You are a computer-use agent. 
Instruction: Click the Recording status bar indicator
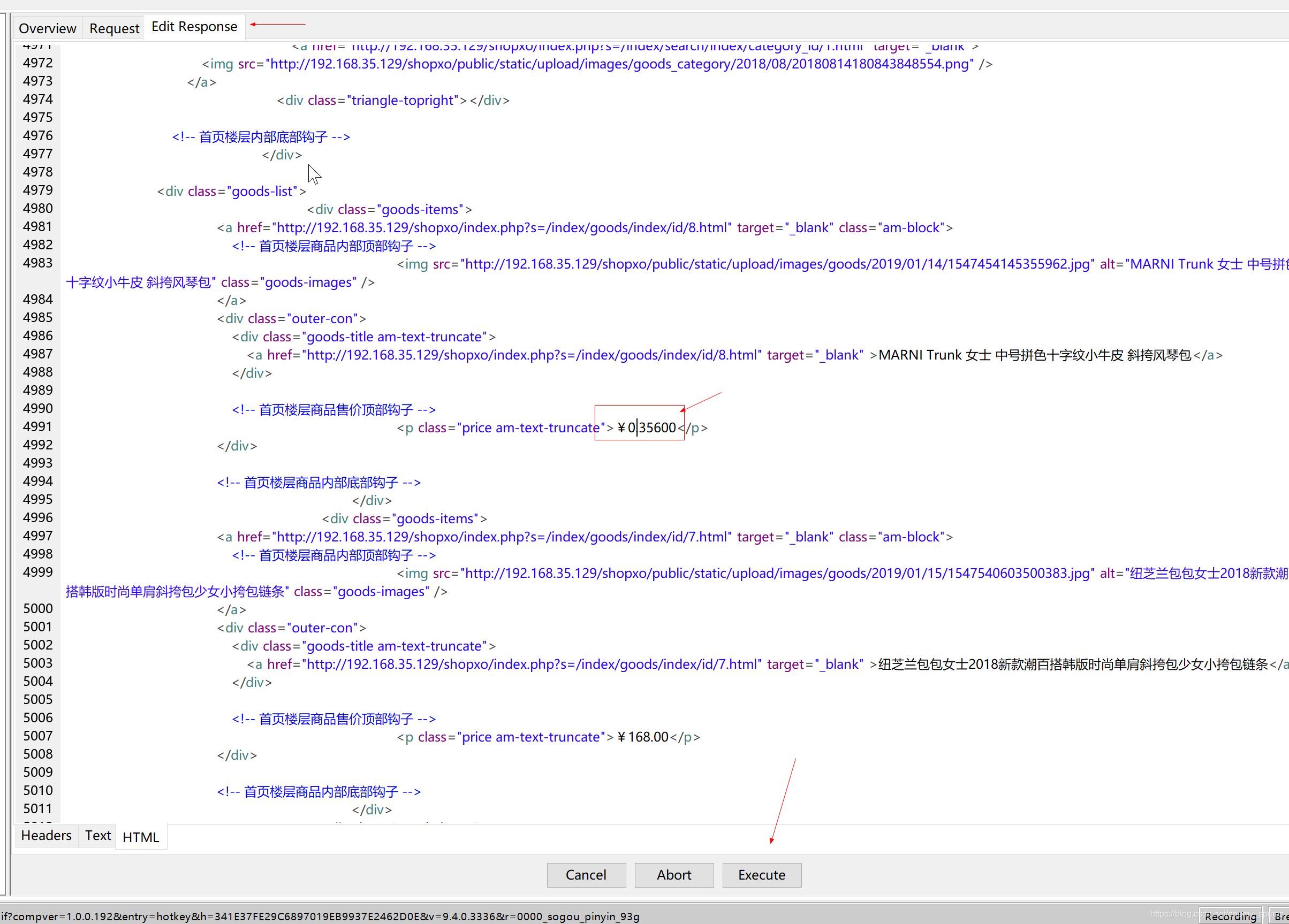(x=1231, y=916)
